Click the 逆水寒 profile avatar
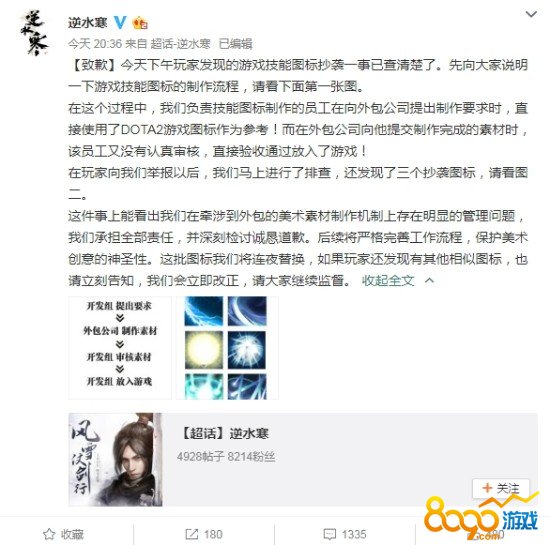This screenshot has height=545, width=550. [34, 33]
